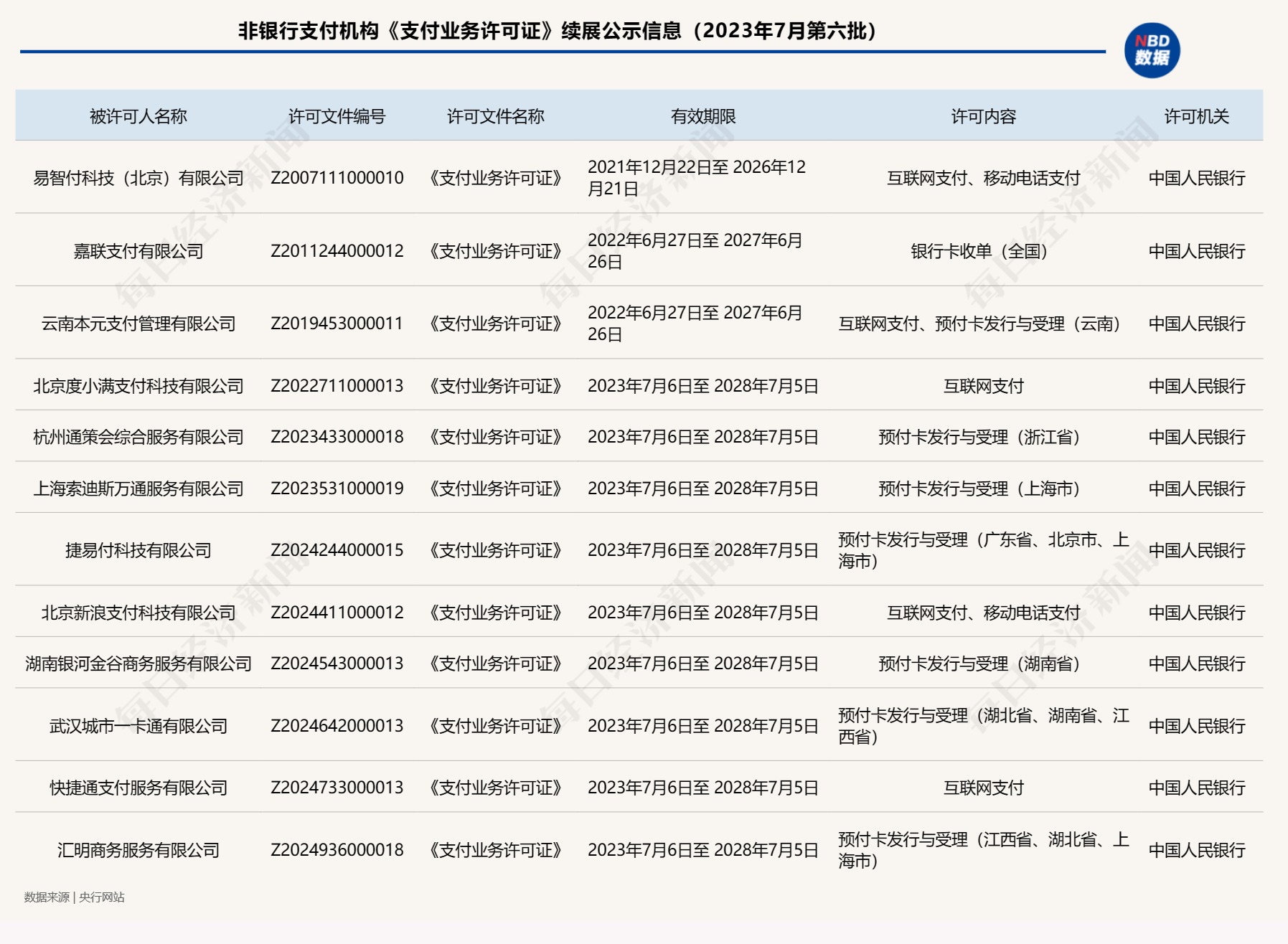Viewport: 1288px width, 944px height.
Task: Select the 北京度小满支付科技有限公司 cell
Action: [138, 386]
